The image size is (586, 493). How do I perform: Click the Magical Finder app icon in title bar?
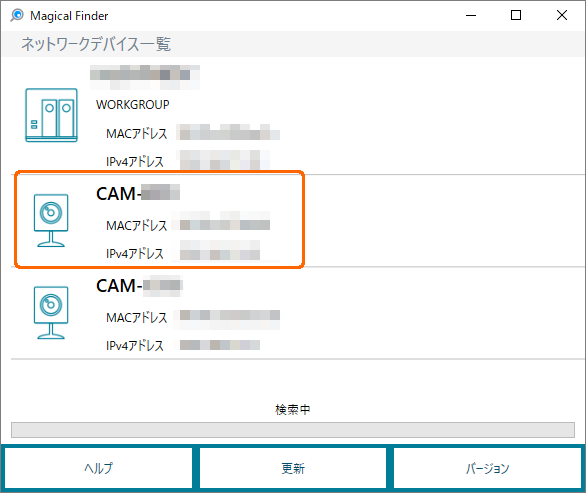point(17,15)
